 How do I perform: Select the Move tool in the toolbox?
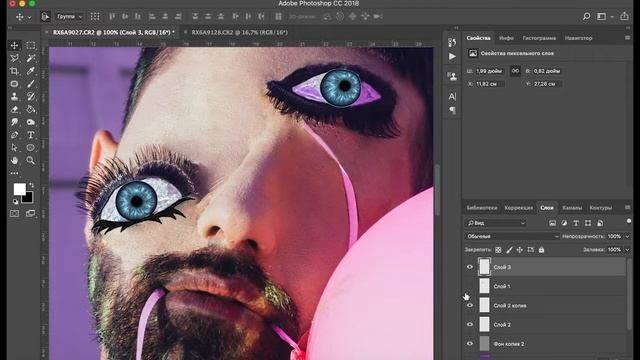coord(14,45)
